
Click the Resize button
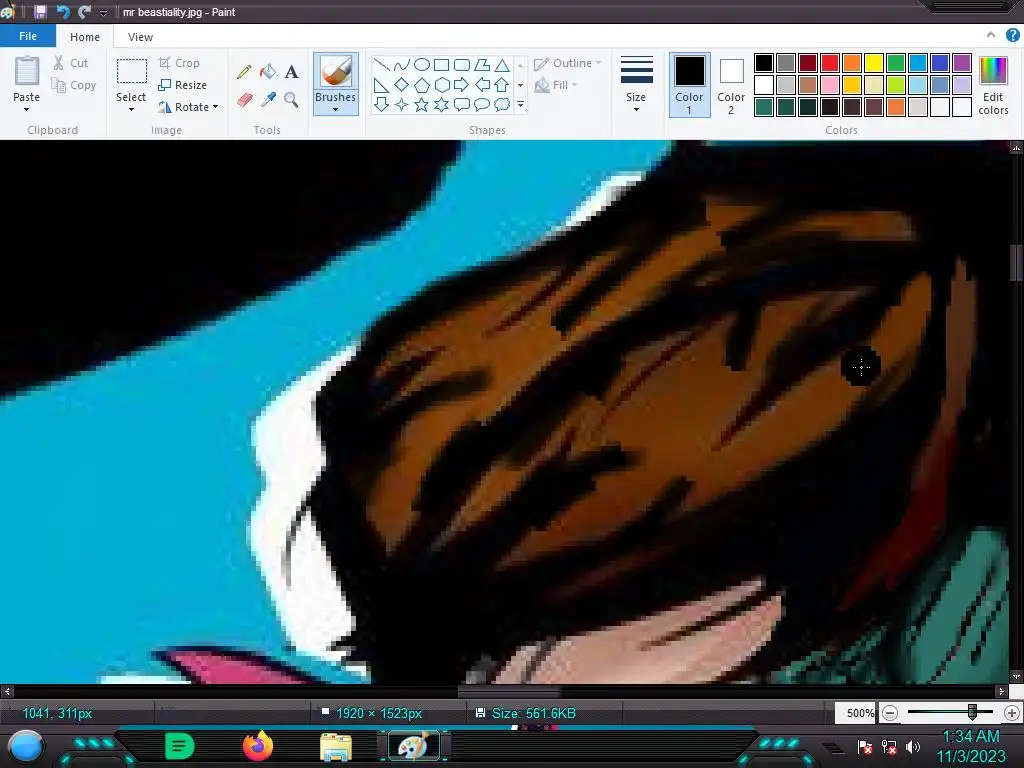183,85
